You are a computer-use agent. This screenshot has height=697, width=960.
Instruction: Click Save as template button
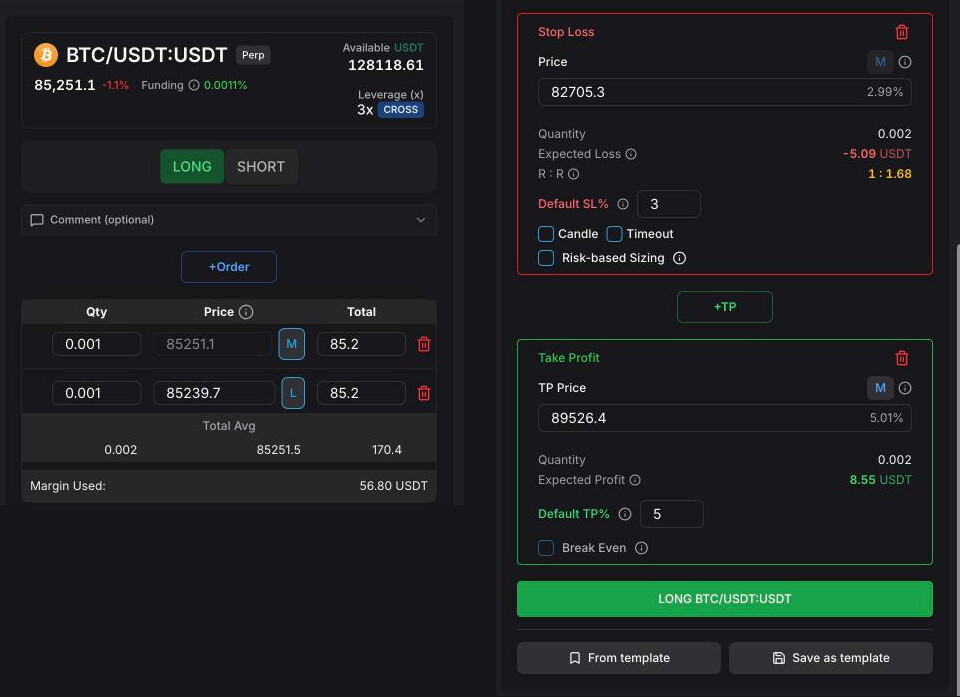[831, 658]
